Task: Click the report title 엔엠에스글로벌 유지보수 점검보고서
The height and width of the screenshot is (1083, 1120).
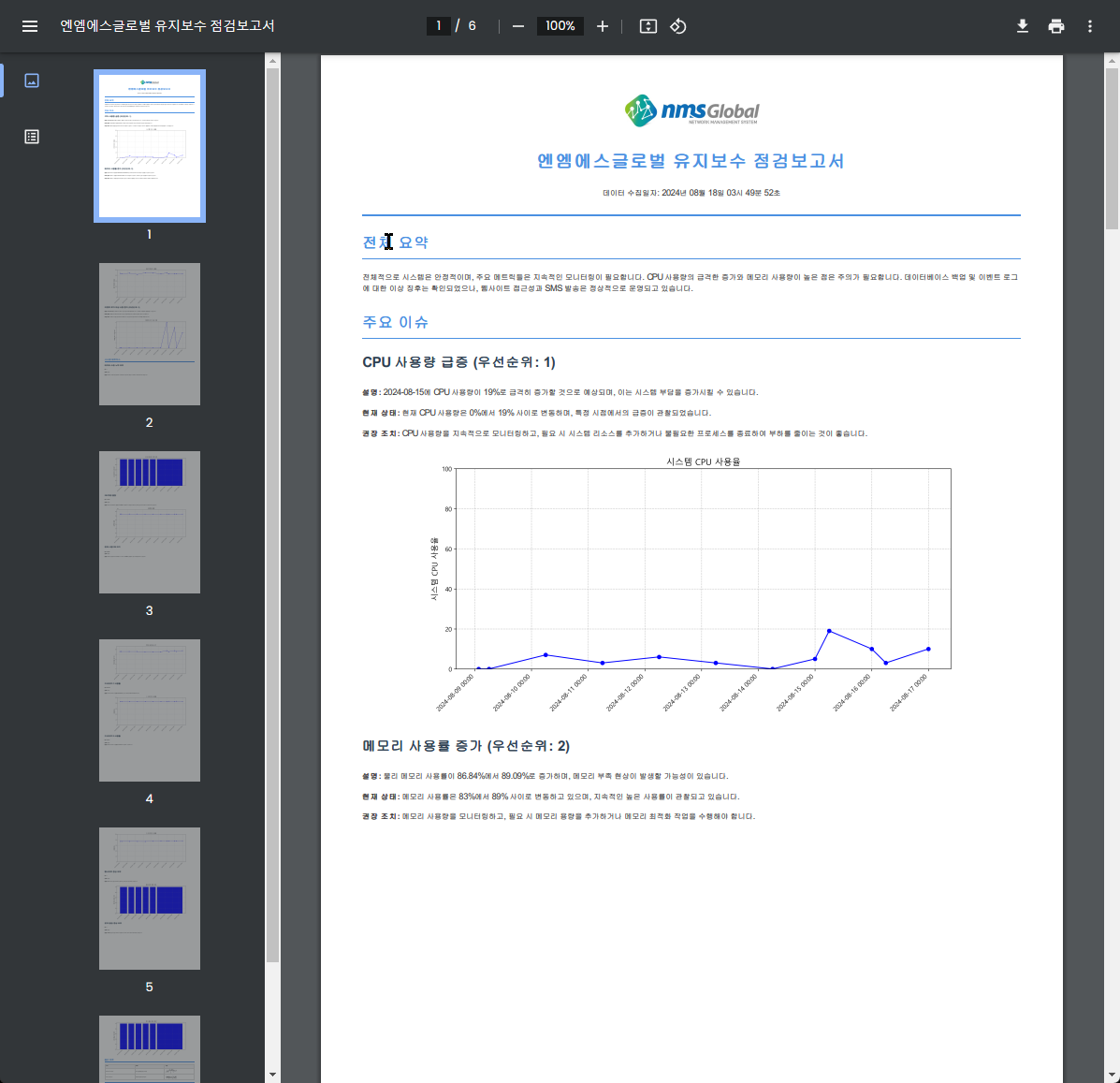Action: click(x=691, y=161)
